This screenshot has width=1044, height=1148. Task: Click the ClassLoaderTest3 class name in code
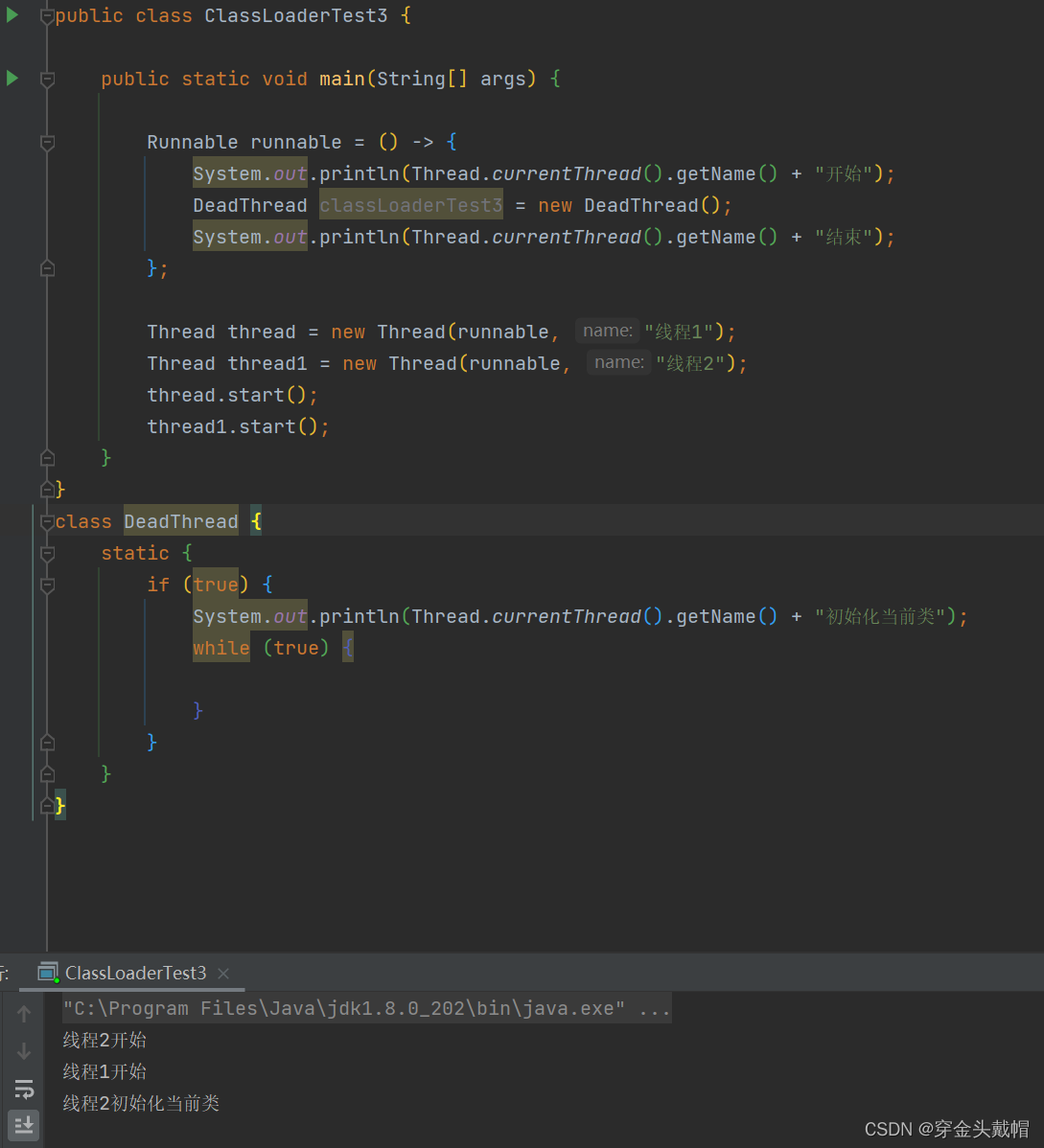coord(295,15)
